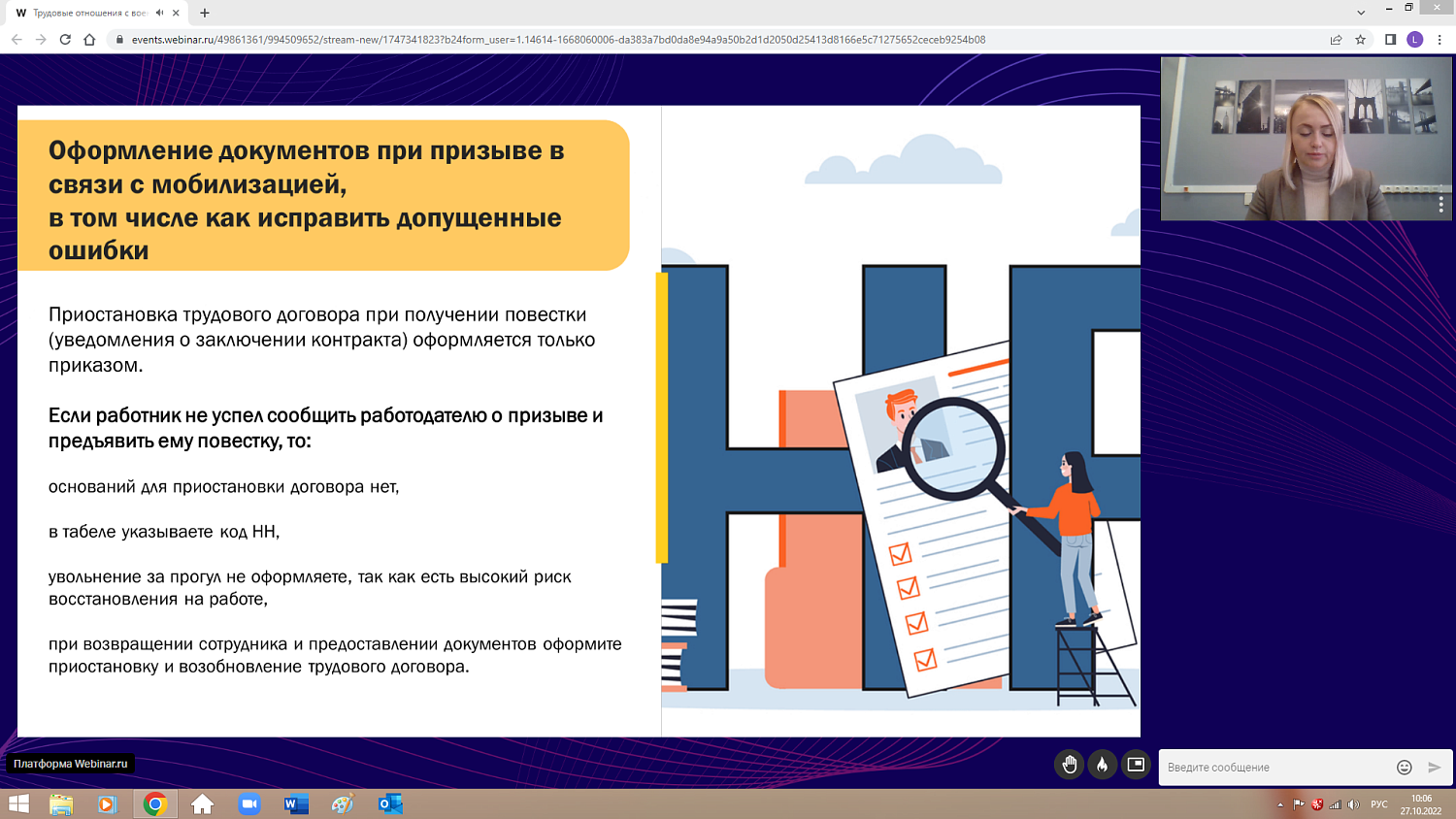Switch the picture-in-picture layout

[1135, 765]
